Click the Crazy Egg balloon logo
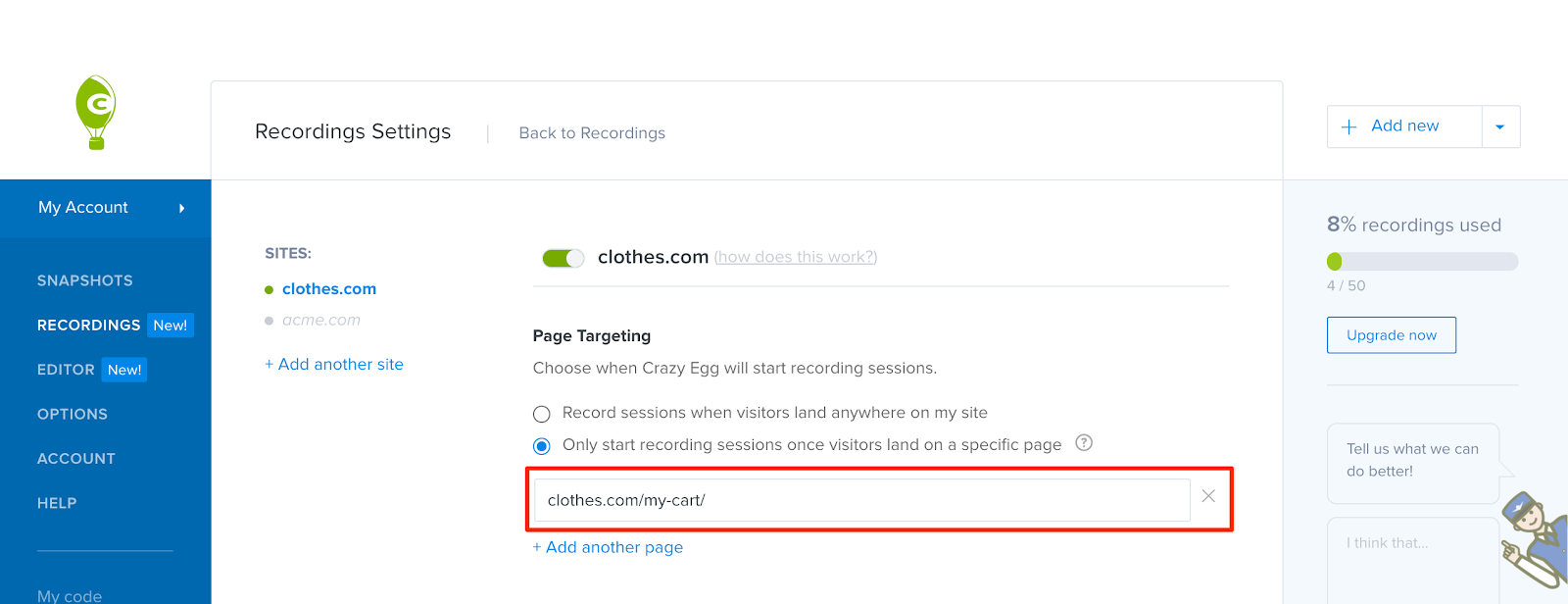Viewport: 1568px width, 604px height. (x=96, y=112)
